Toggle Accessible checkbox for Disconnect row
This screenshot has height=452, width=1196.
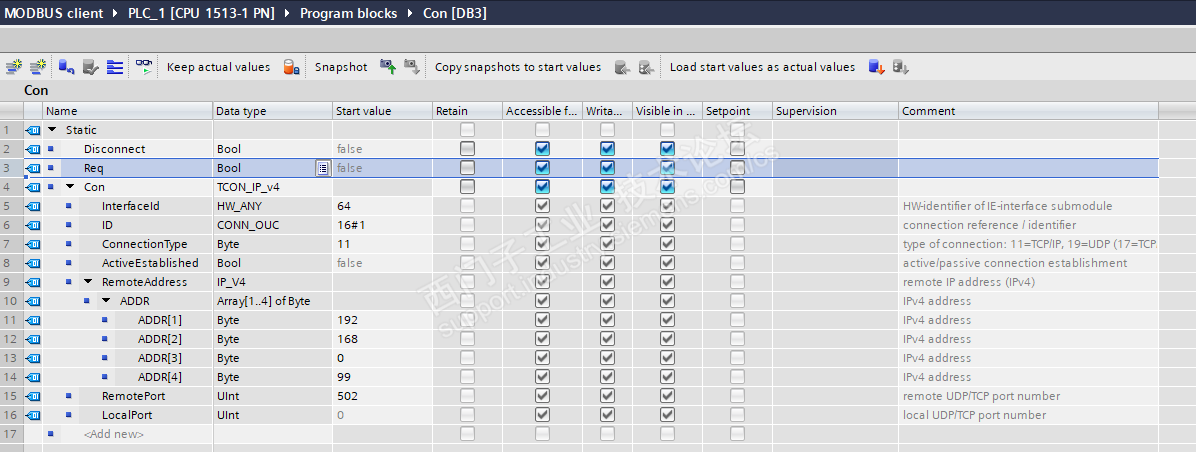click(542, 149)
